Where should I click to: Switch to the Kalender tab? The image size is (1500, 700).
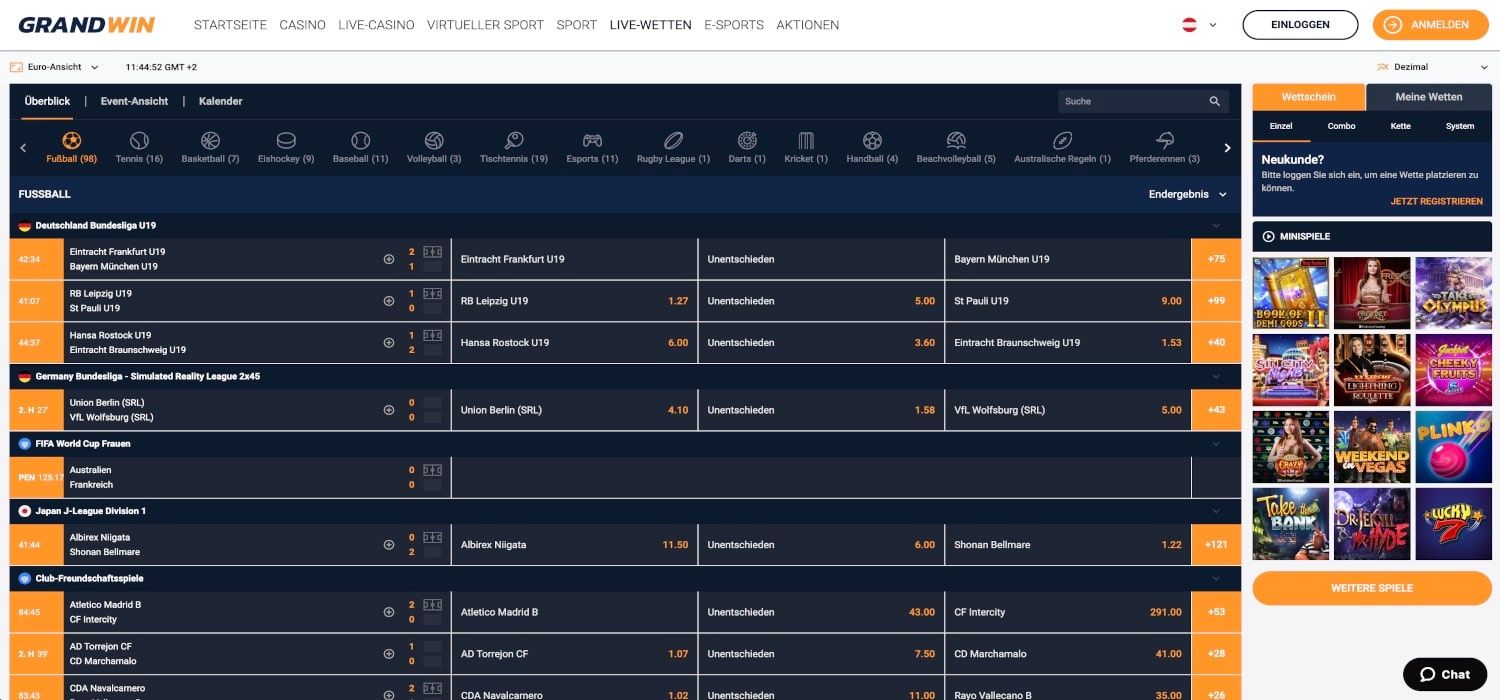click(x=220, y=101)
